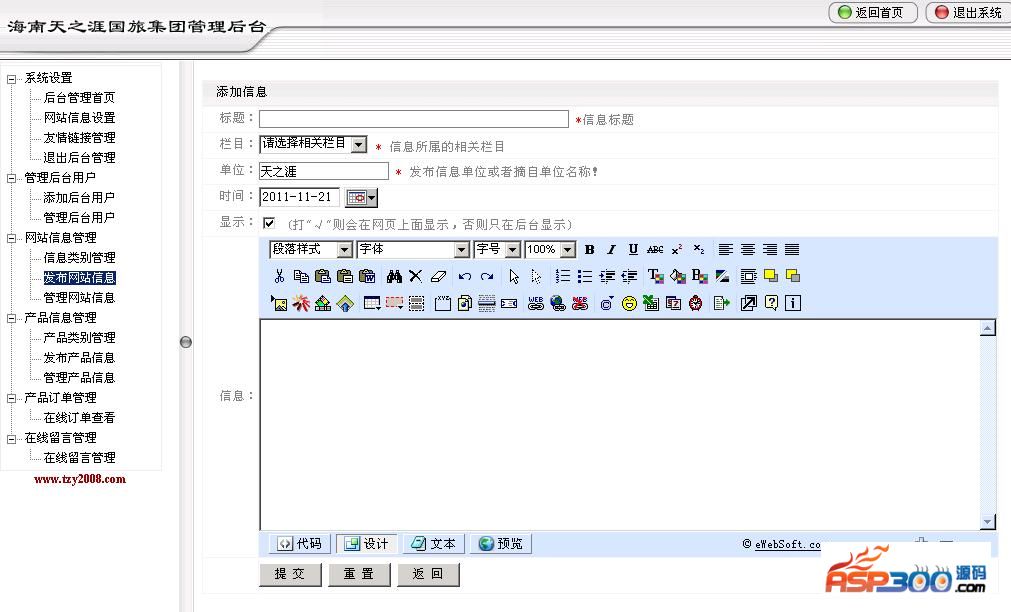Click 返回首页 at the top

pyautogui.click(x=873, y=12)
